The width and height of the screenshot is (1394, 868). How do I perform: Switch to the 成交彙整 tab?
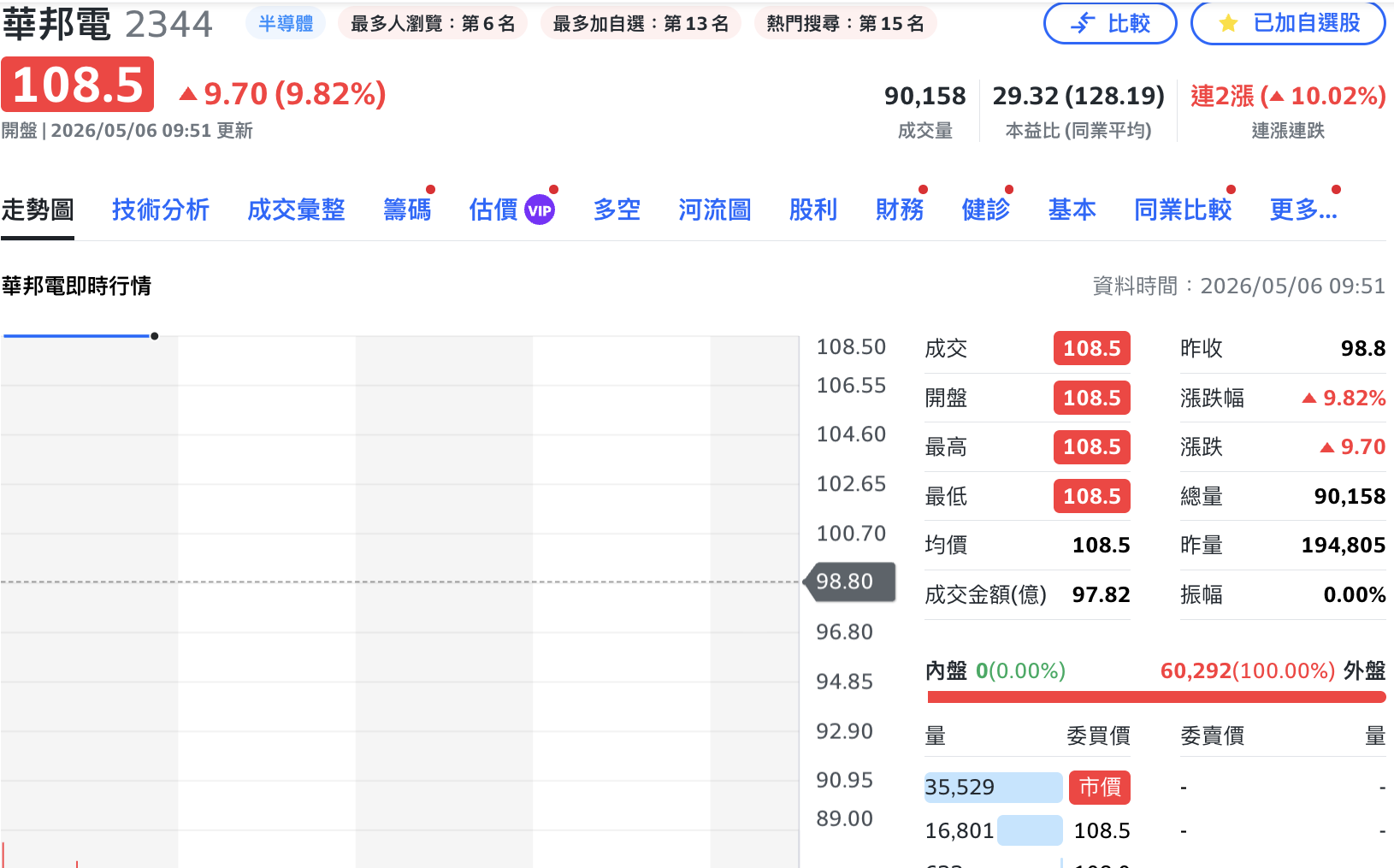tap(296, 210)
